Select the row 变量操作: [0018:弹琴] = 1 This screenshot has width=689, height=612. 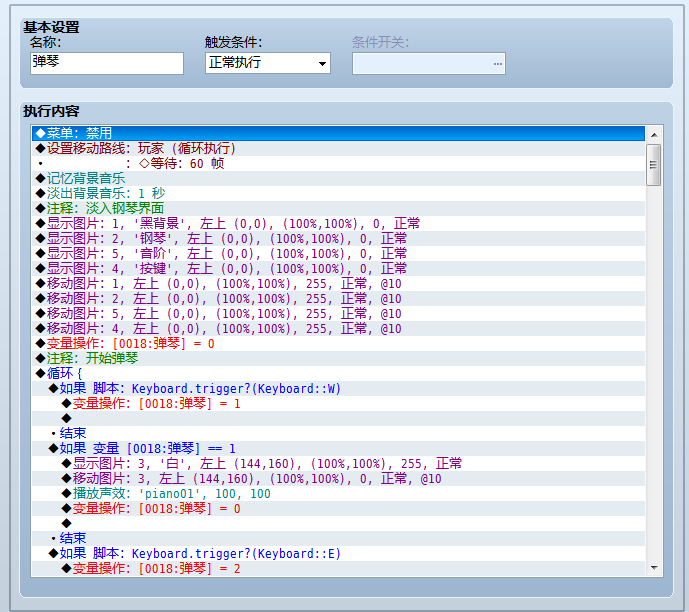point(338,403)
